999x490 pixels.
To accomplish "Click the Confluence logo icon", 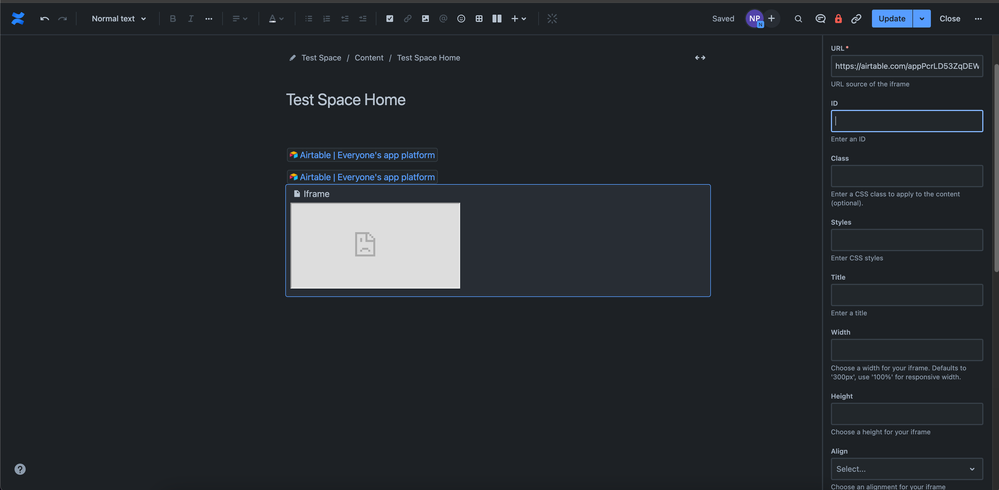I will 18,18.
